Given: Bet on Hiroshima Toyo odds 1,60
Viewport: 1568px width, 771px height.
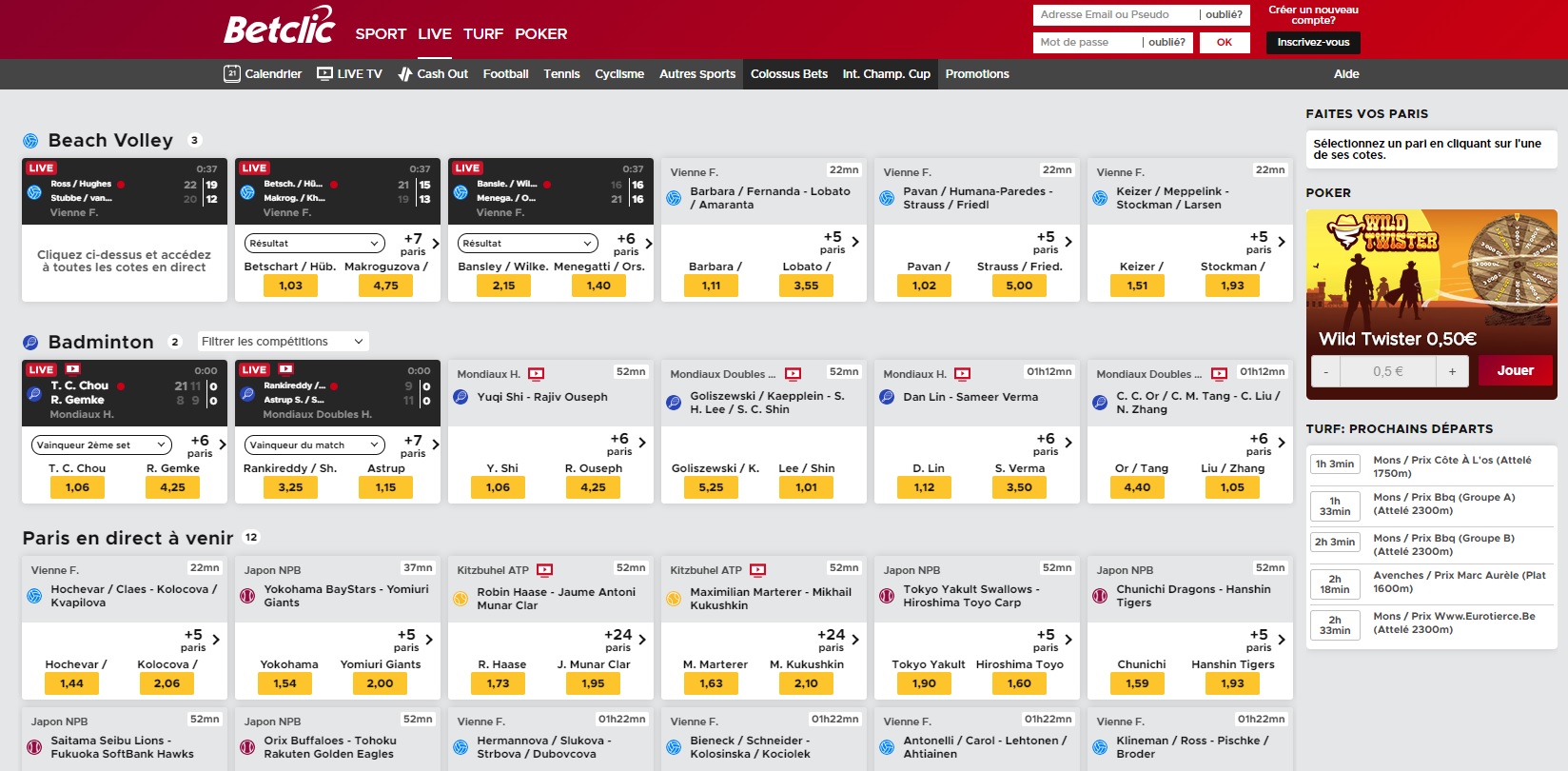Looking at the screenshot, I should [x=1019, y=683].
